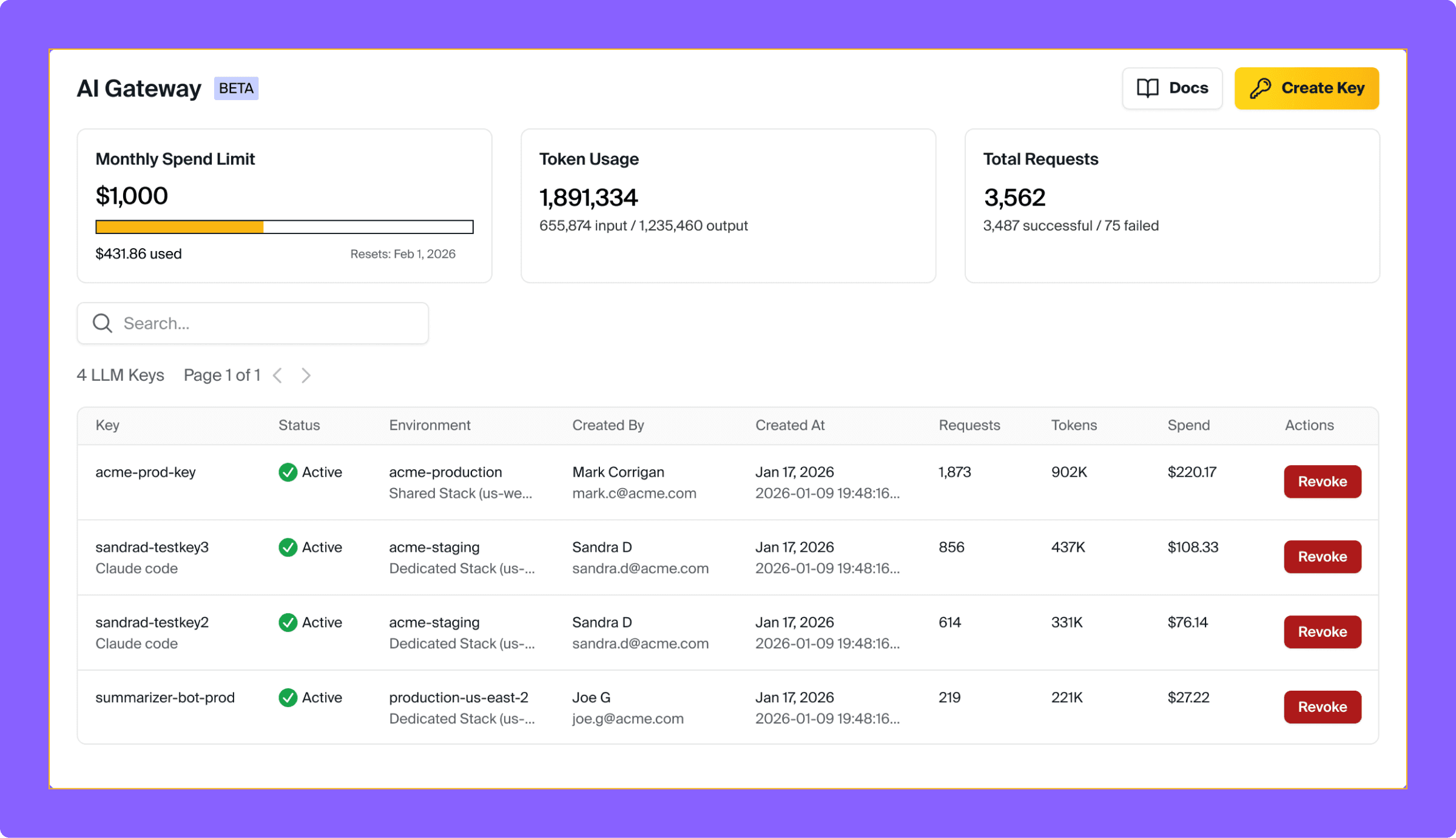Revoke the acme-prod-key key

coord(1322,482)
